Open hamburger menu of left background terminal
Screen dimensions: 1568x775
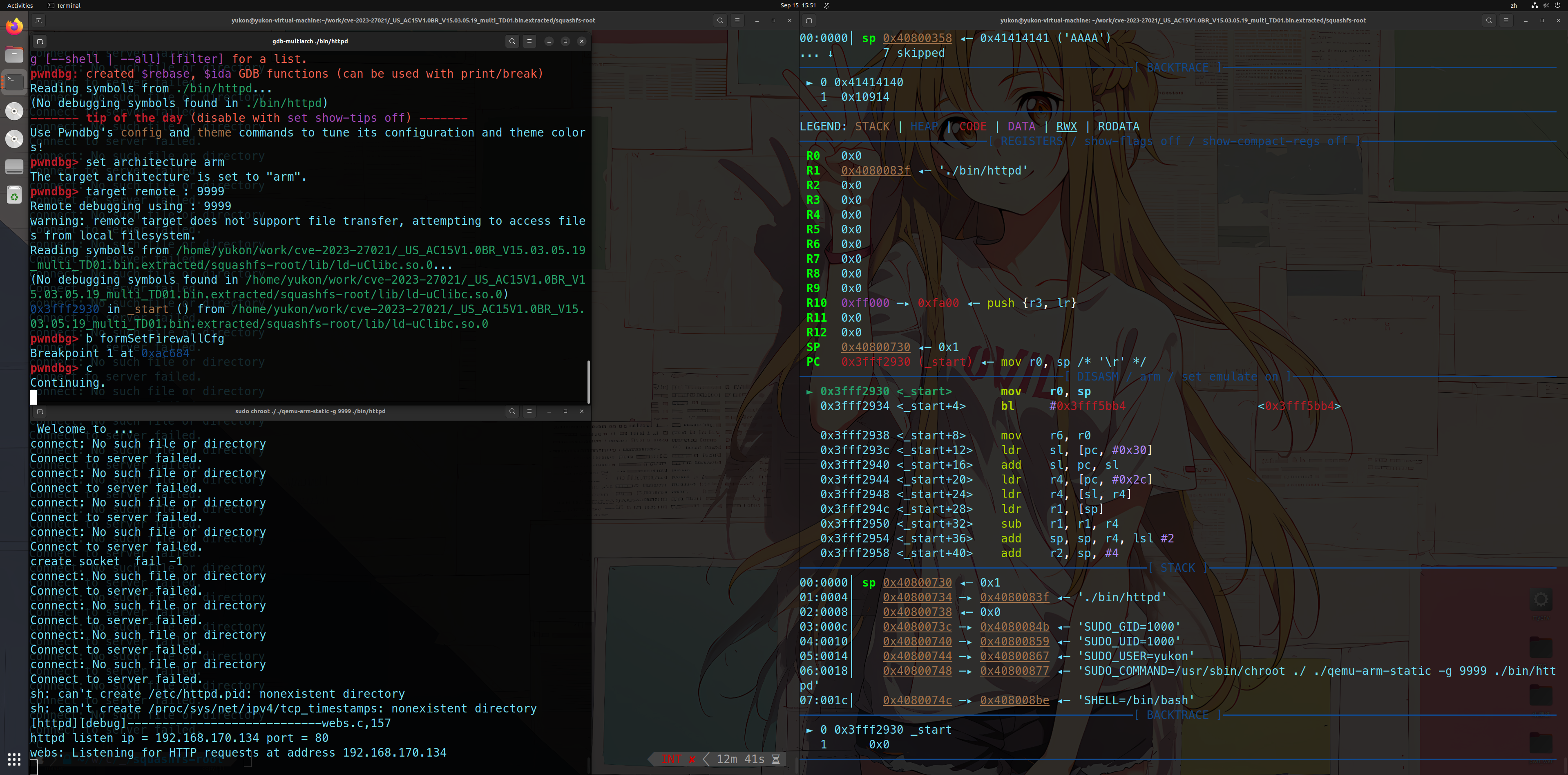tap(737, 21)
